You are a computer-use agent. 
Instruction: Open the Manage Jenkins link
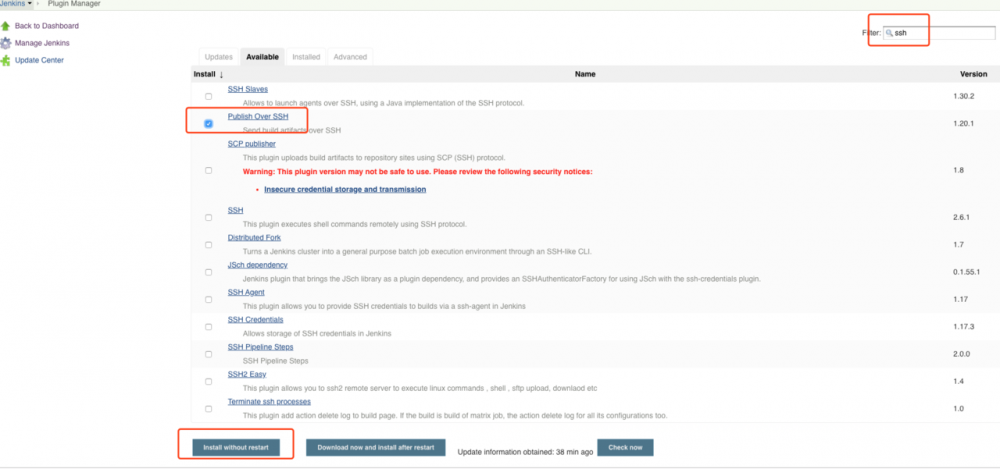pyautogui.click(x=42, y=43)
